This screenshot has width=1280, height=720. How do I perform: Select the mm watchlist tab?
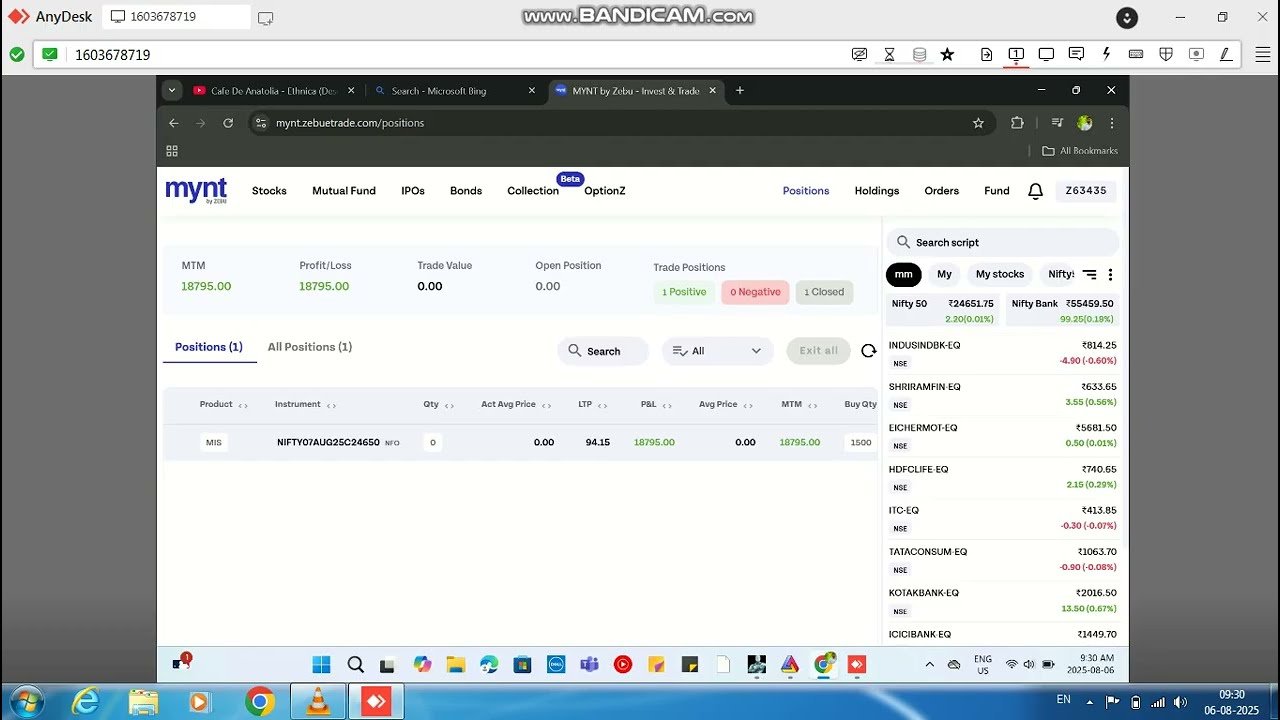tap(904, 274)
